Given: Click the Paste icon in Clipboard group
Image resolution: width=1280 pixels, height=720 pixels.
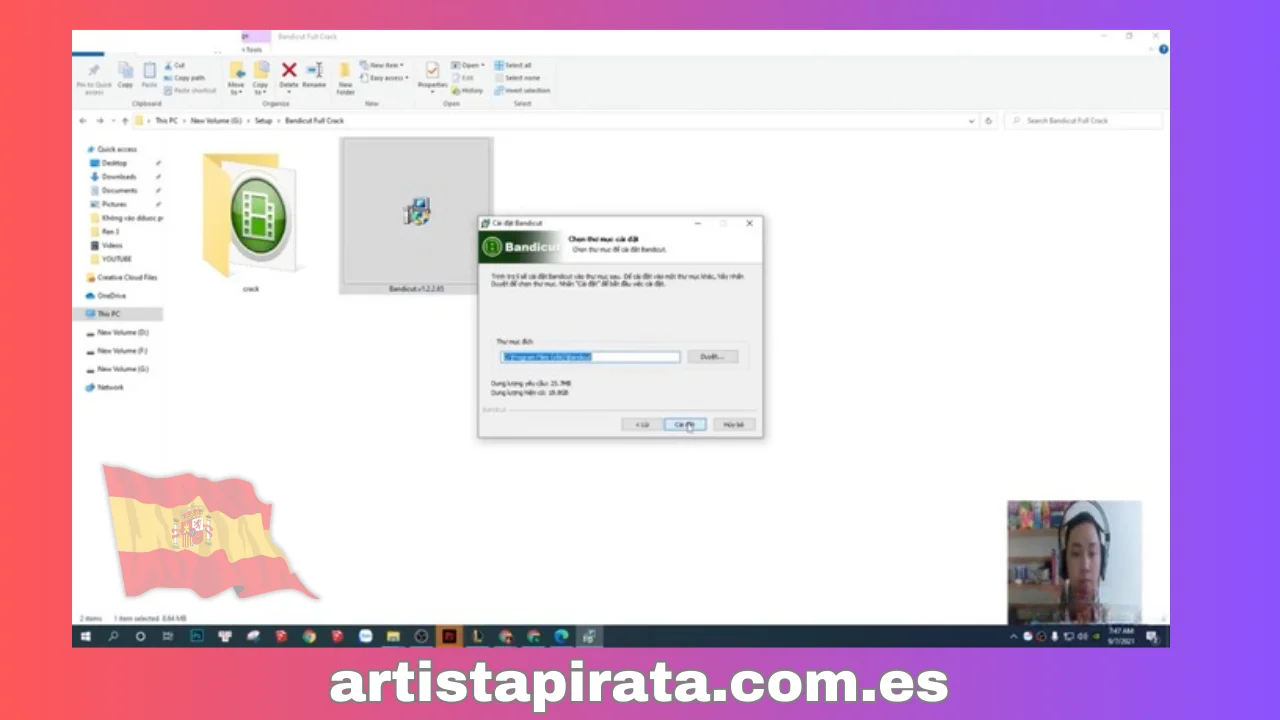Looking at the screenshot, I should (149, 74).
